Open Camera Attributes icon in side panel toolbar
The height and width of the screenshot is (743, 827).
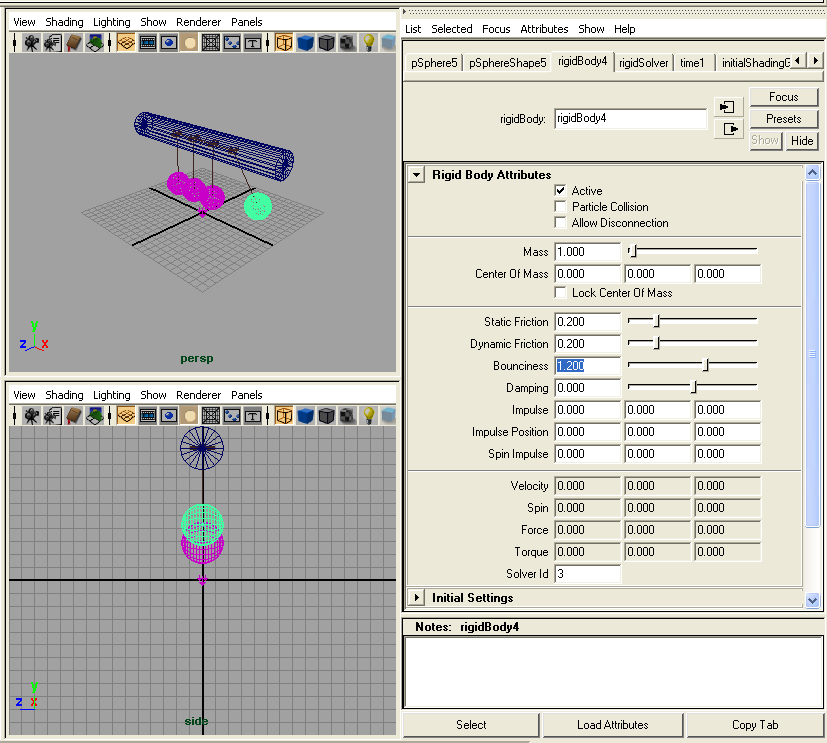52,416
